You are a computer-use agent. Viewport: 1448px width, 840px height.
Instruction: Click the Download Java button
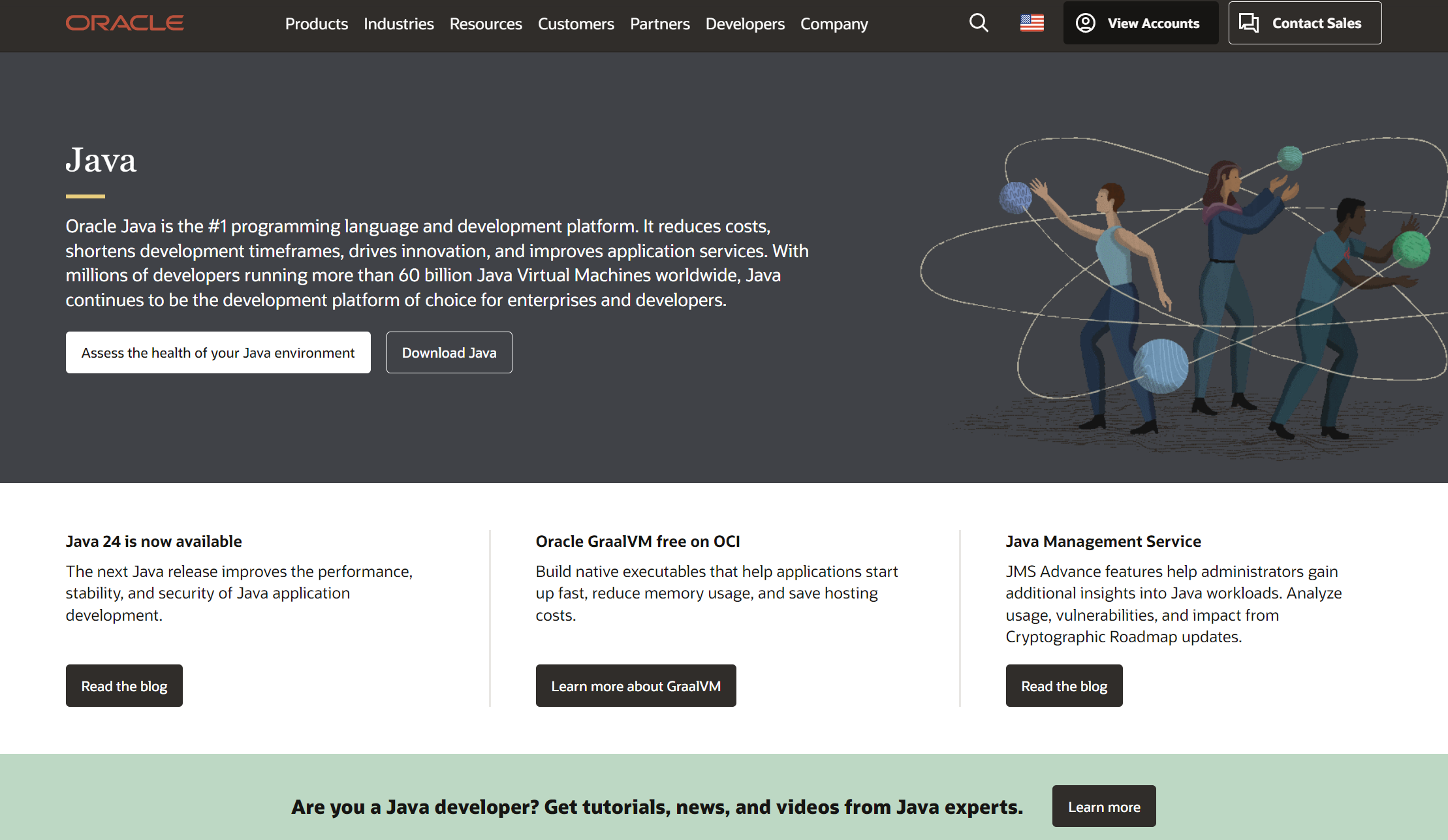[x=449, y=352]
